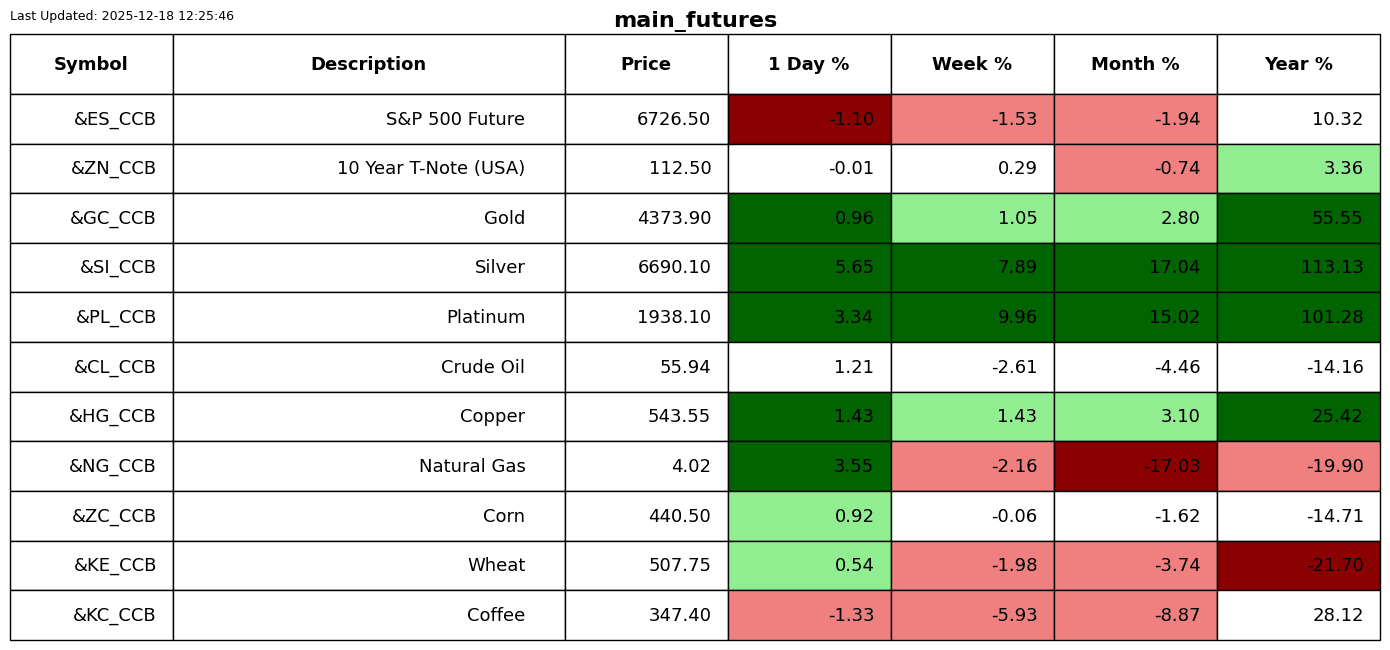Click Platinum's 9.96 week cell
This screenshot has height=650, width=1390.
pyautogui.click(x=972, y=317)
